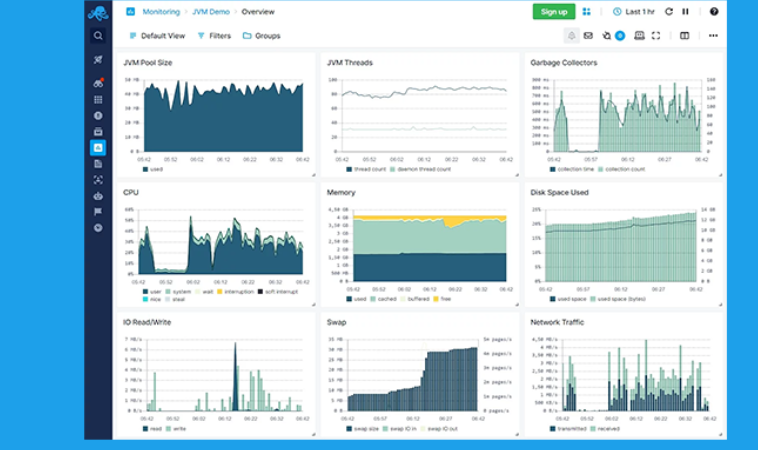Screen dimensions: 758x450
Task: Pause live updates with the pause icon
Action: click(x=686, y=12)
